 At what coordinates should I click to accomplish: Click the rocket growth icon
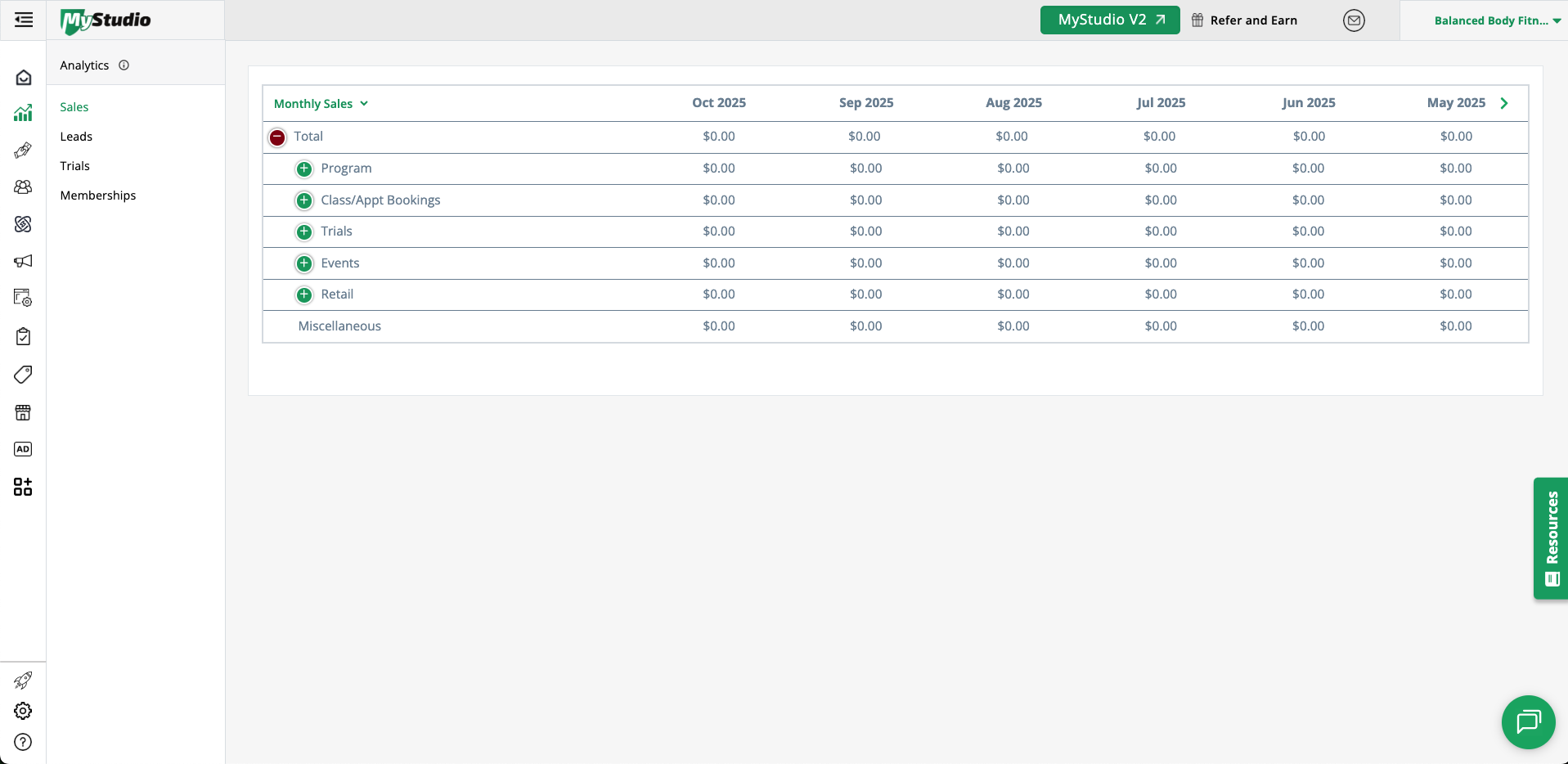tap(23, 680)
